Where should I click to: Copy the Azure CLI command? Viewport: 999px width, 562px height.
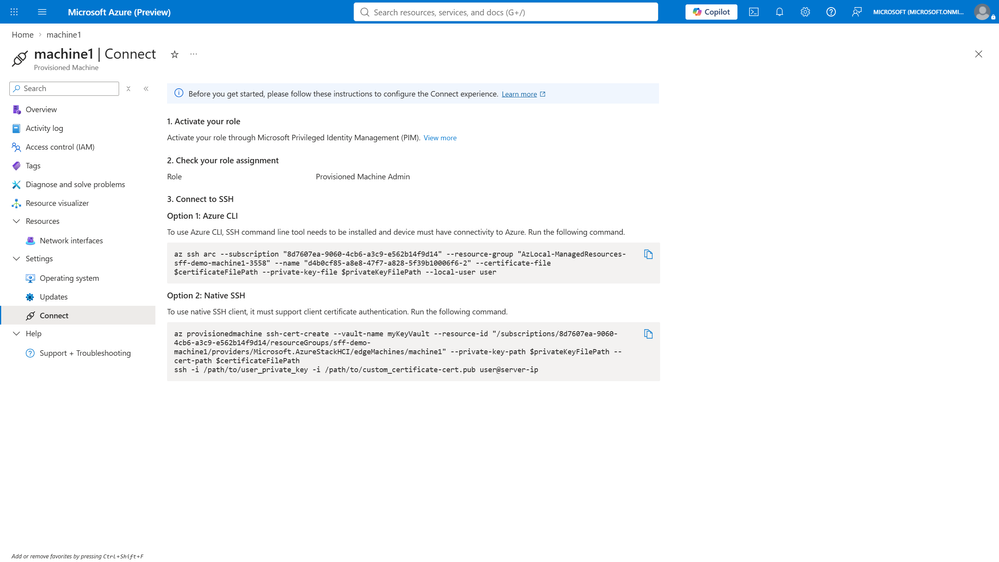coord(648,254)
